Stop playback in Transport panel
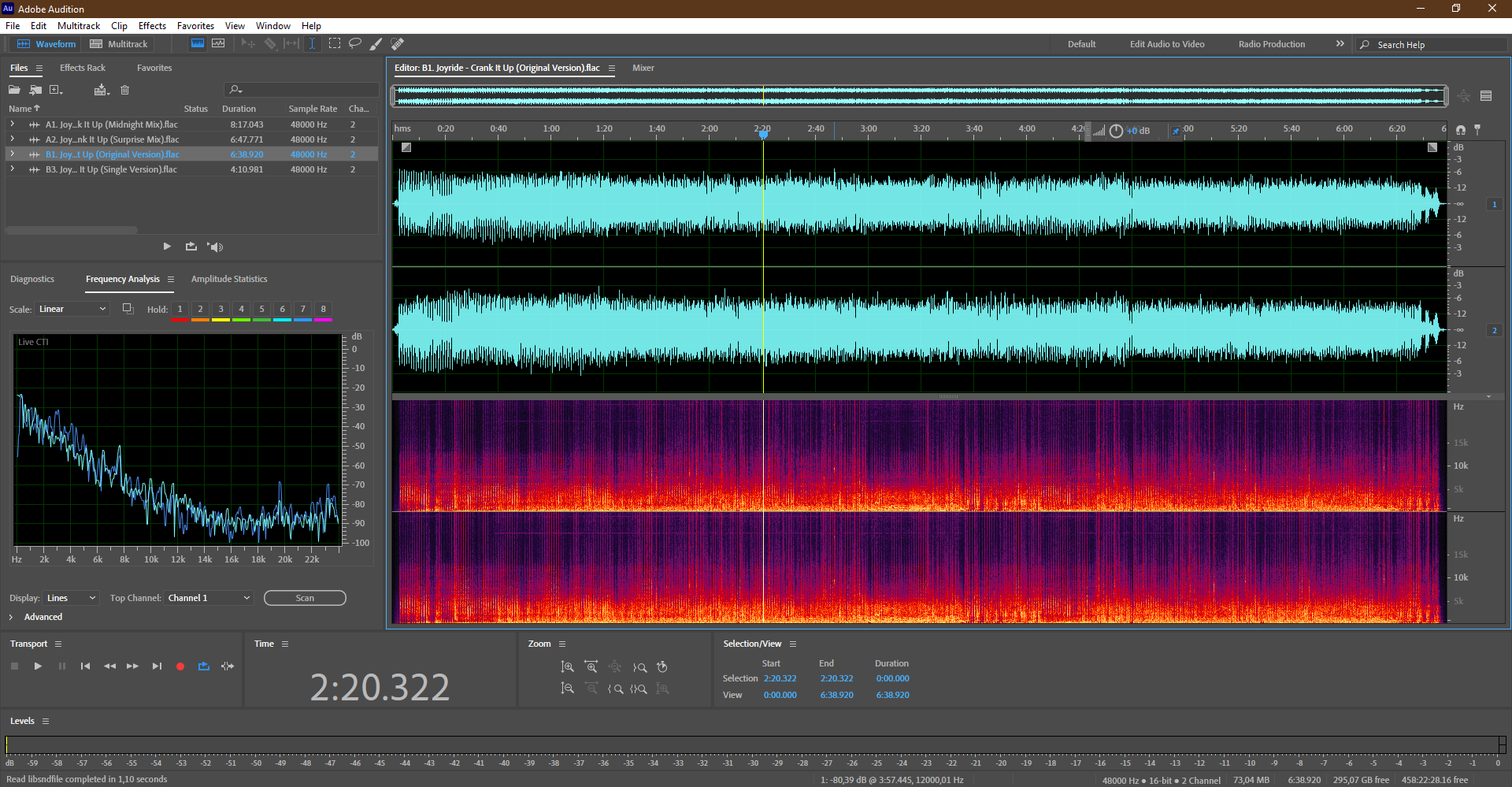The image size is (1512, 787). [x=14, y=666]
